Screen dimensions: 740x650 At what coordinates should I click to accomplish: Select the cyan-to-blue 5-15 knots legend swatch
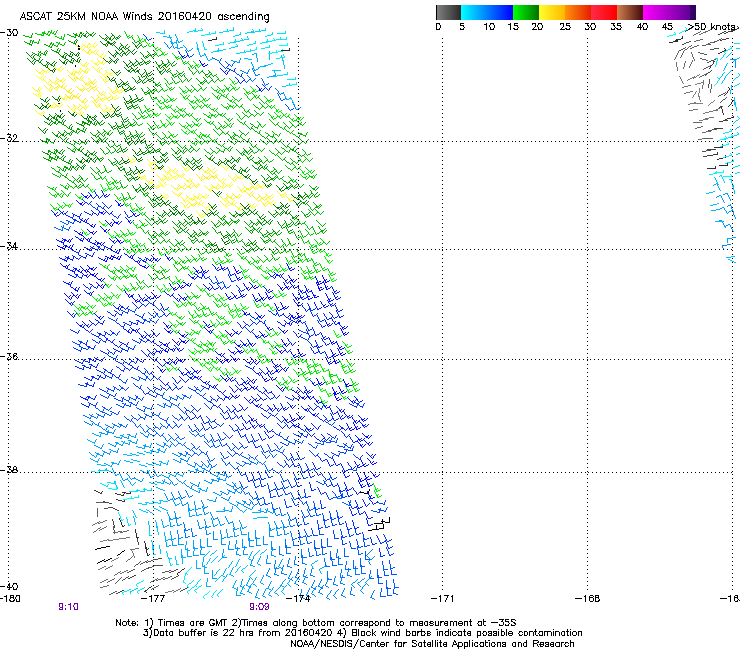[487, 12]
